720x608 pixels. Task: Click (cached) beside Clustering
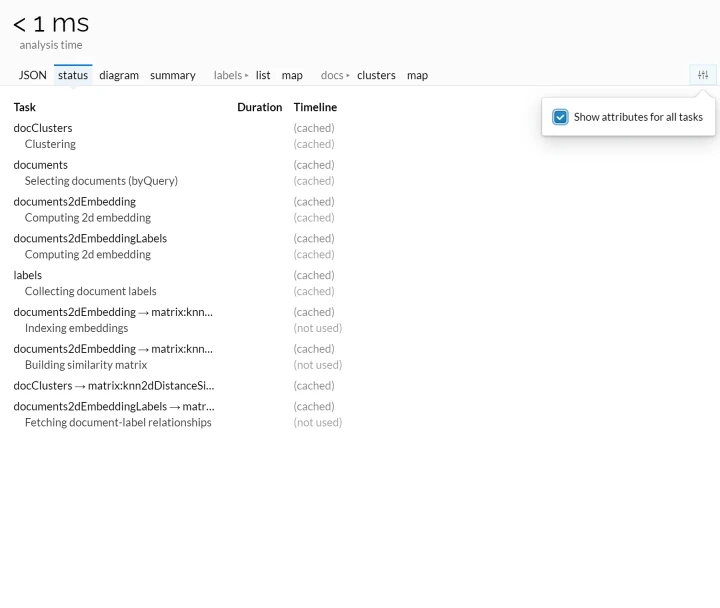point(314,144)
